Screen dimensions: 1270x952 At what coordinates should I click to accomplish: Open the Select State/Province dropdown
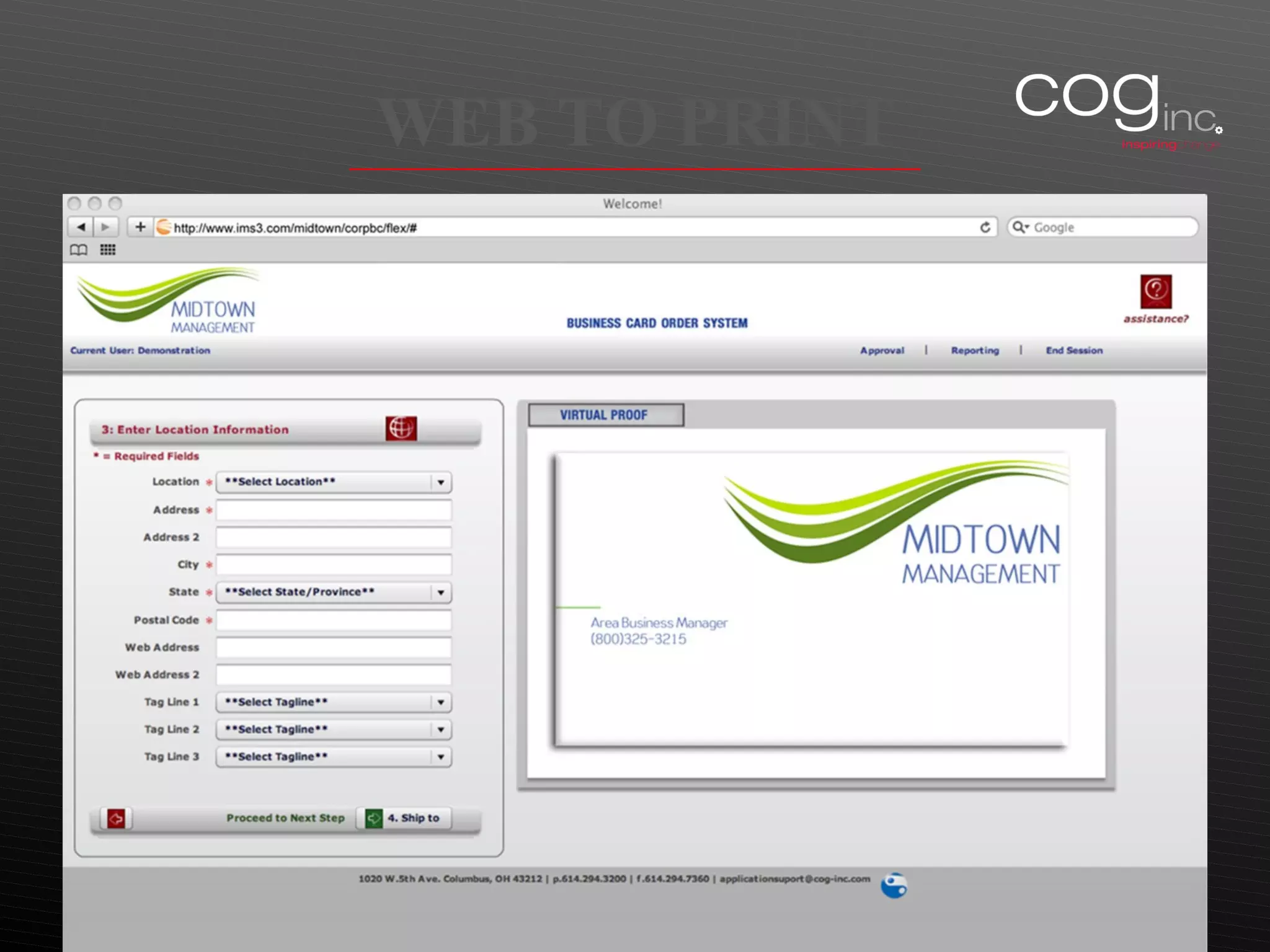point(334,593)
